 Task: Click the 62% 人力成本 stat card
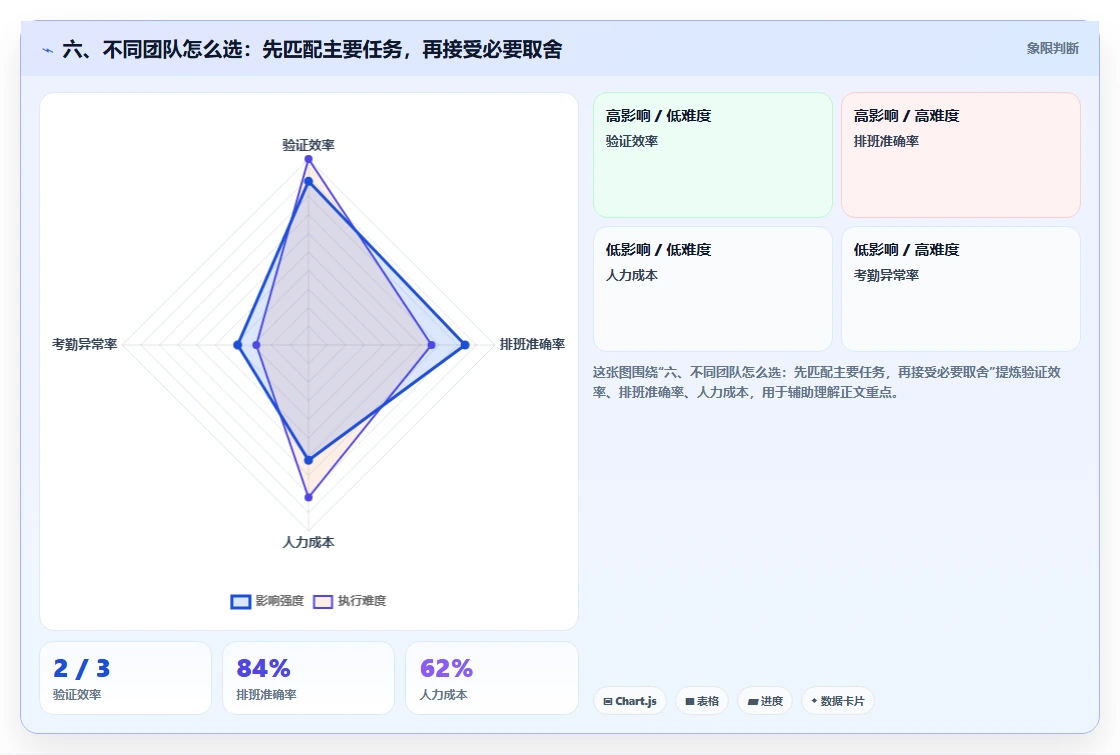click(x=491, y=678)
